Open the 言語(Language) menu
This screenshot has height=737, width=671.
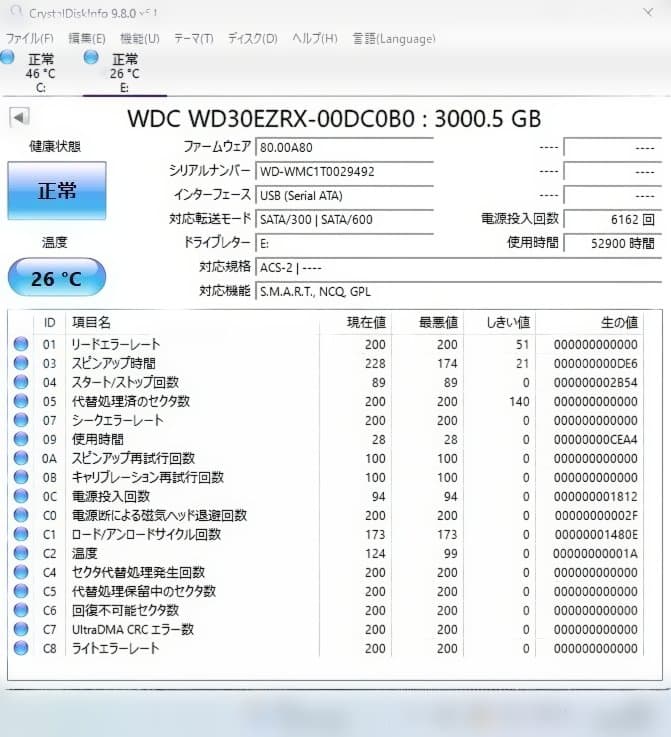click(x=394, y=38)
